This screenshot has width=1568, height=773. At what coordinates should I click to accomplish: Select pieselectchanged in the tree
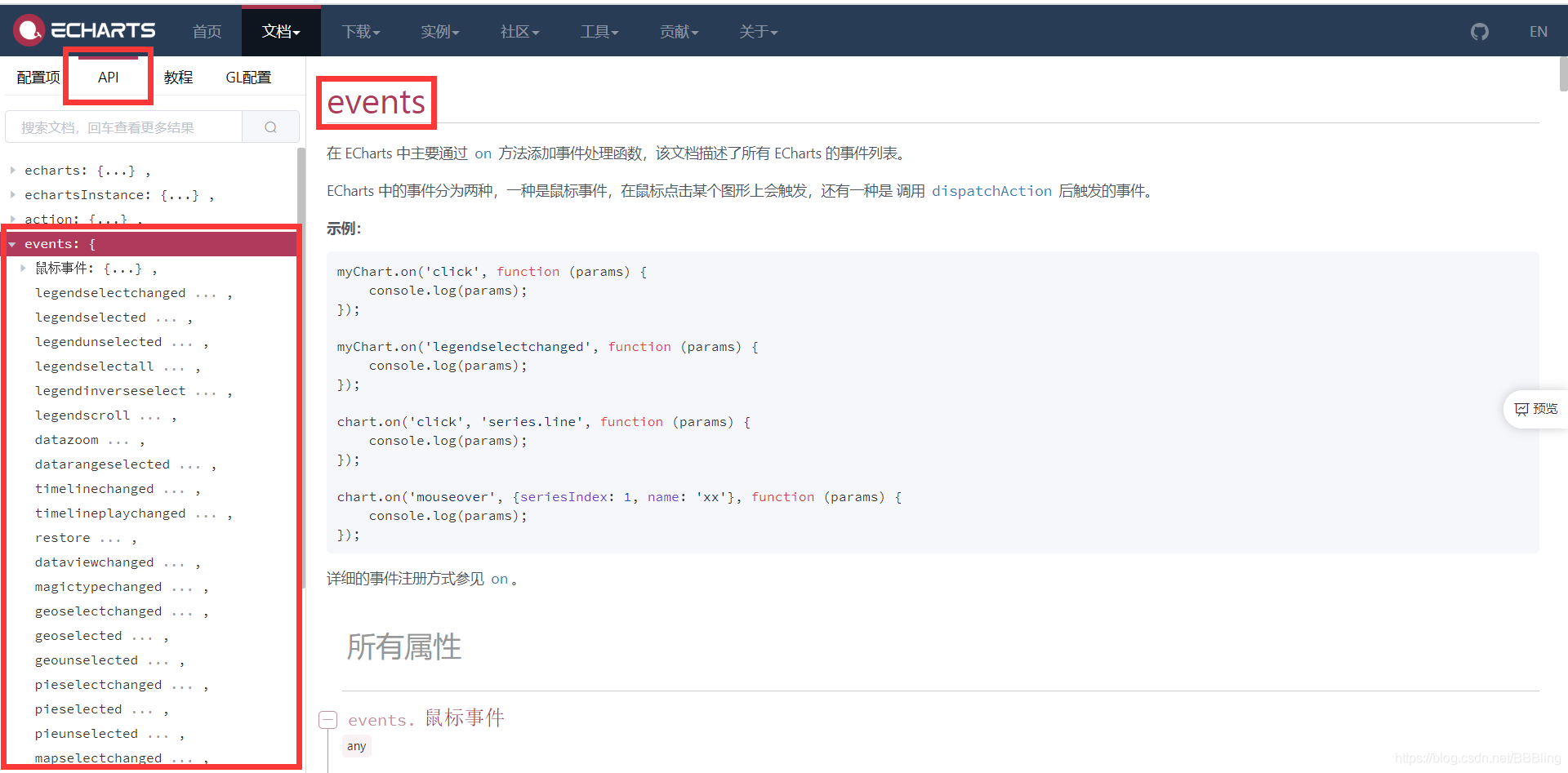(98, 685)
